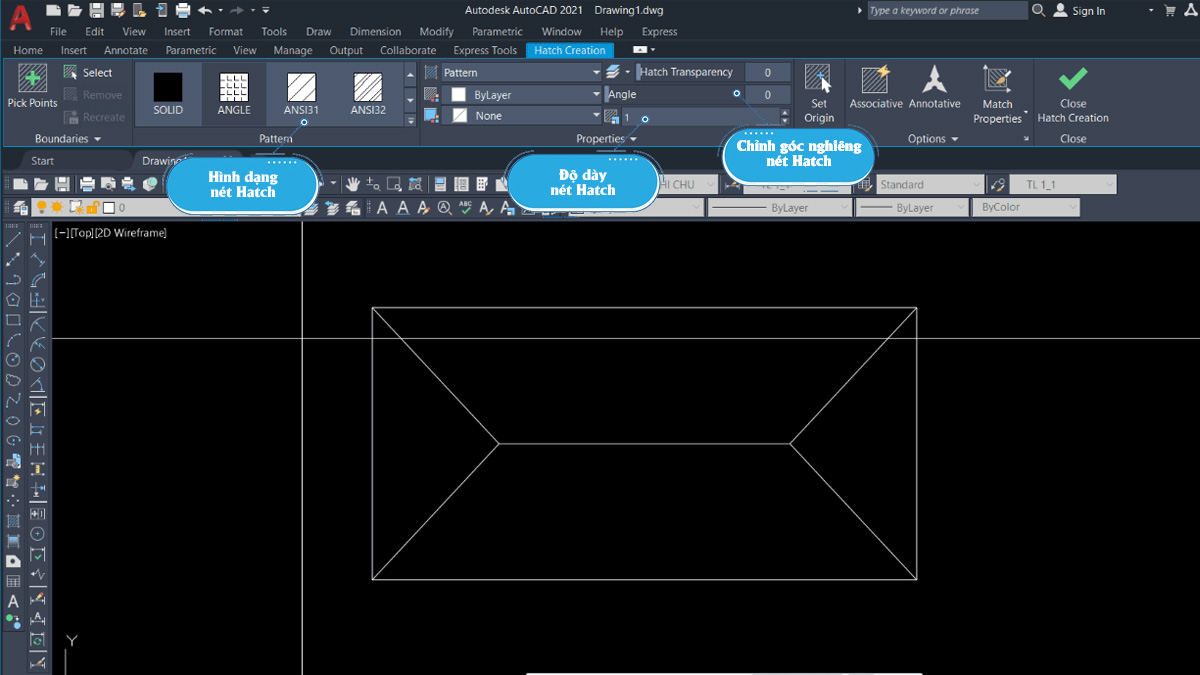Click the hatch color white swatch
Screen dimensions: 1200x675
click(x=459, y=94)
